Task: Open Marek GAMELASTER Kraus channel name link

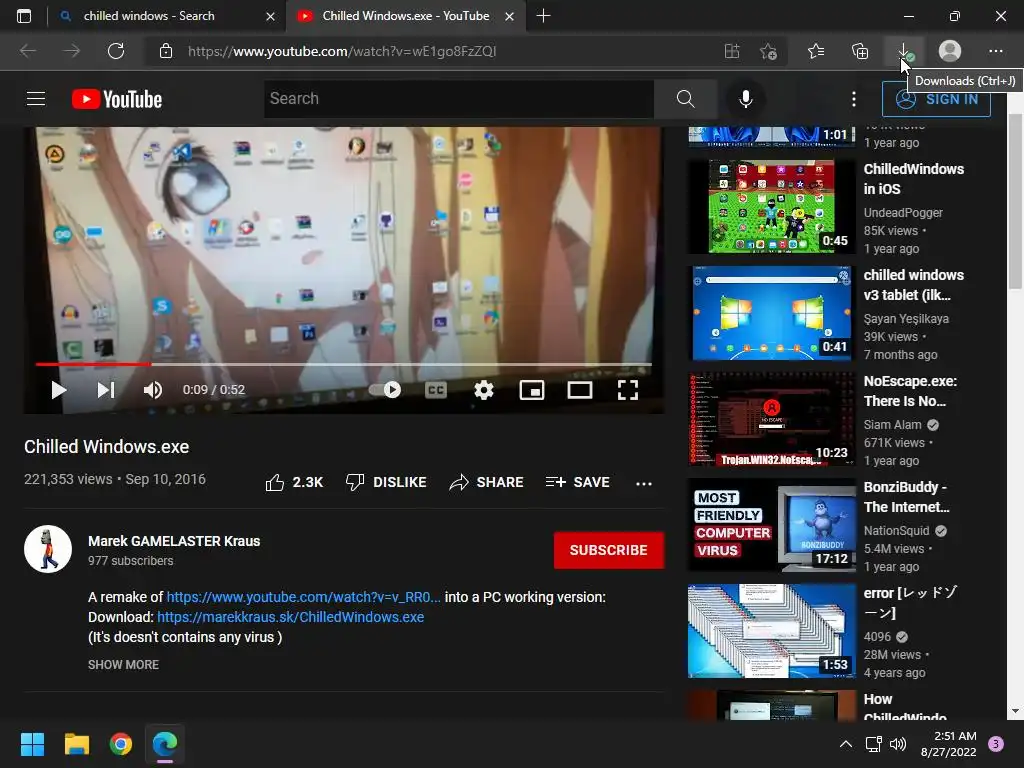Action: [x=174, y=541]
